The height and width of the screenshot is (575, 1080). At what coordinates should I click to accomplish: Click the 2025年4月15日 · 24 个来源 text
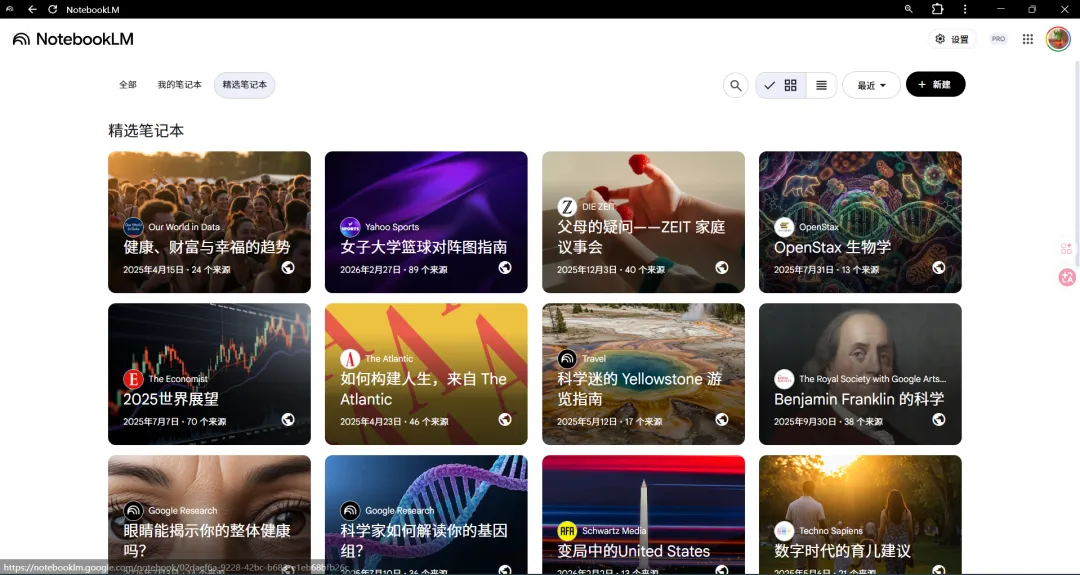tap(177, 269)
